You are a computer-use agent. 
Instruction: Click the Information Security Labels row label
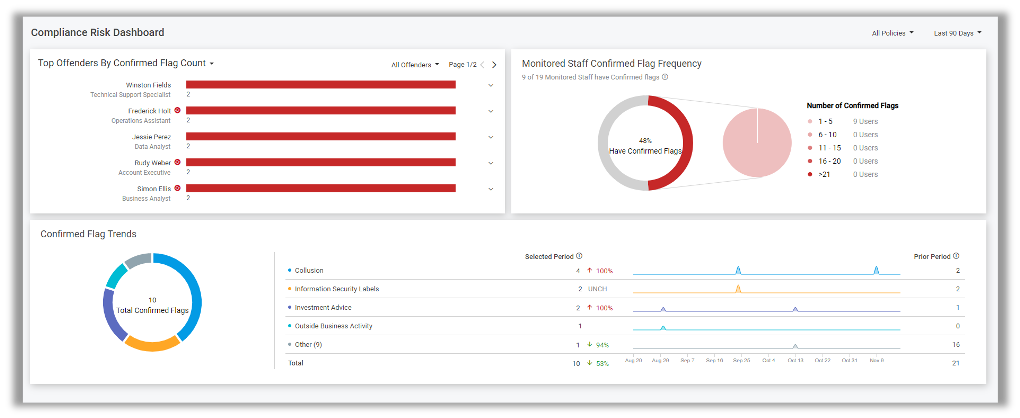click(x=337, y=289)
